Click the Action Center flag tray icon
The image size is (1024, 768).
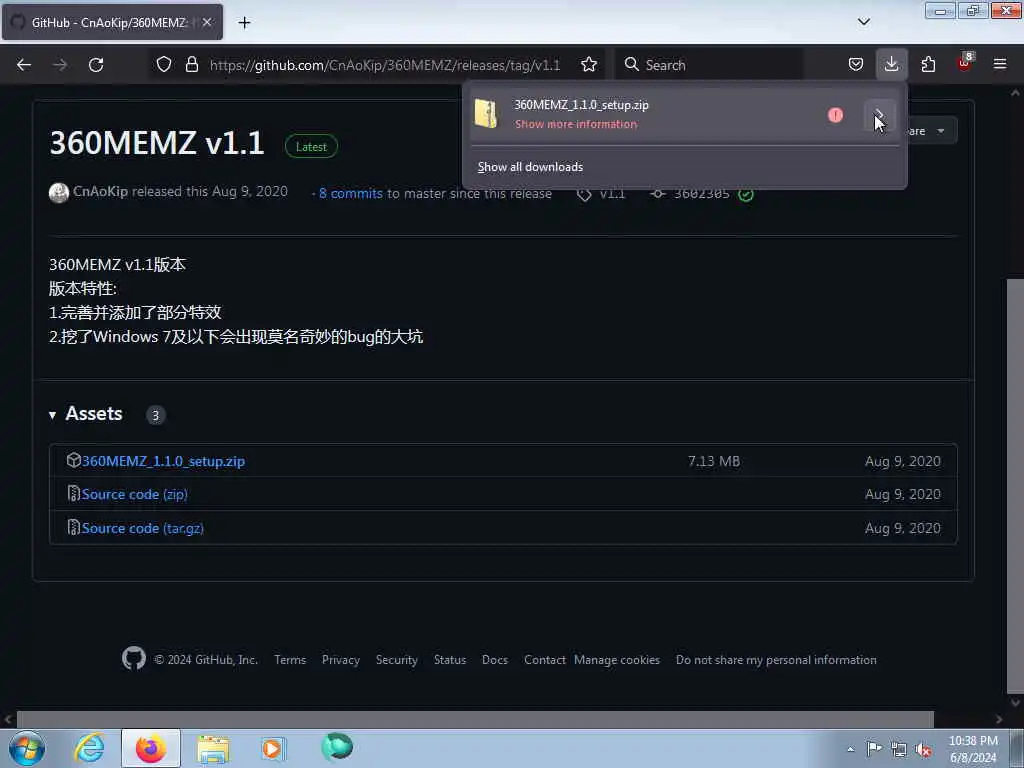[x=874, y=748]
